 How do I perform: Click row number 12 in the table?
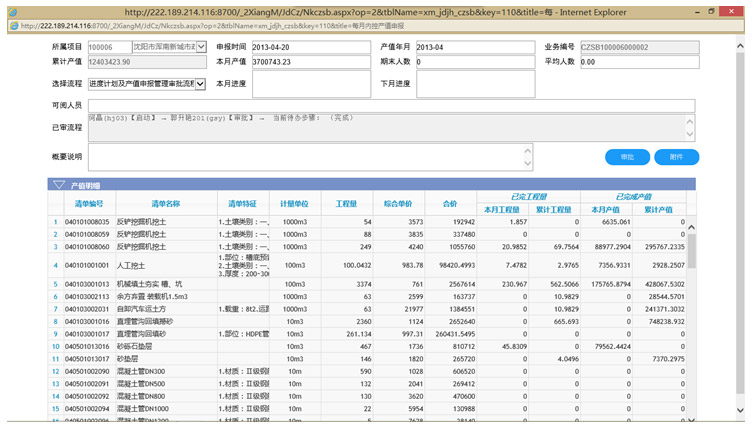(x=56, y=372)
